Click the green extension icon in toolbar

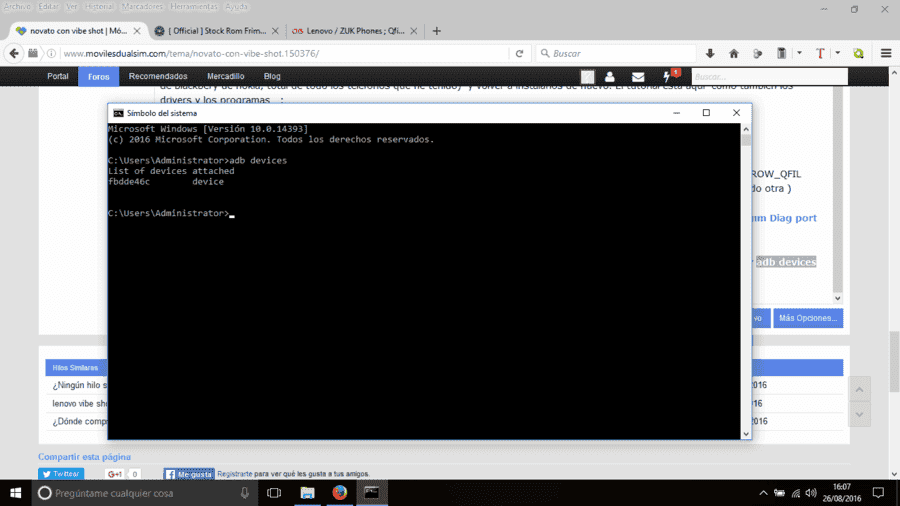pos(859,53)
